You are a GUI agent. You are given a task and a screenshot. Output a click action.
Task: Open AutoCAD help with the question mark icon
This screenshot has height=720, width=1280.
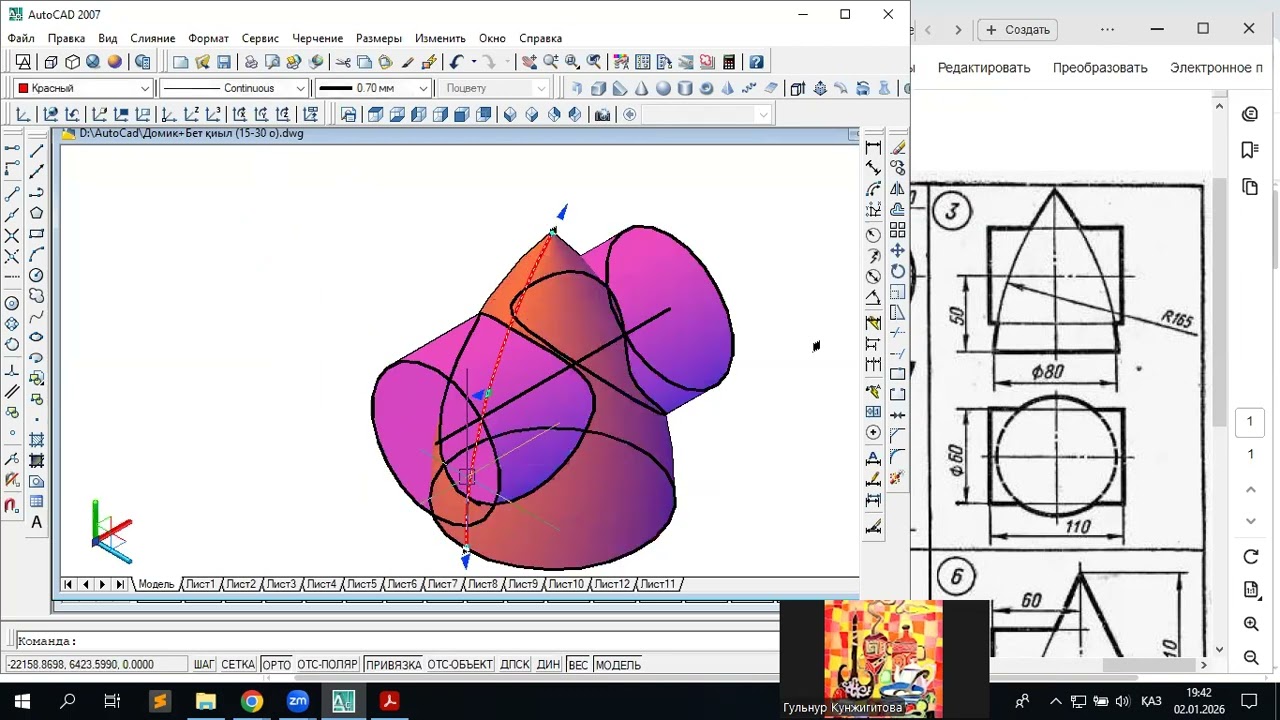click(757, 62)
